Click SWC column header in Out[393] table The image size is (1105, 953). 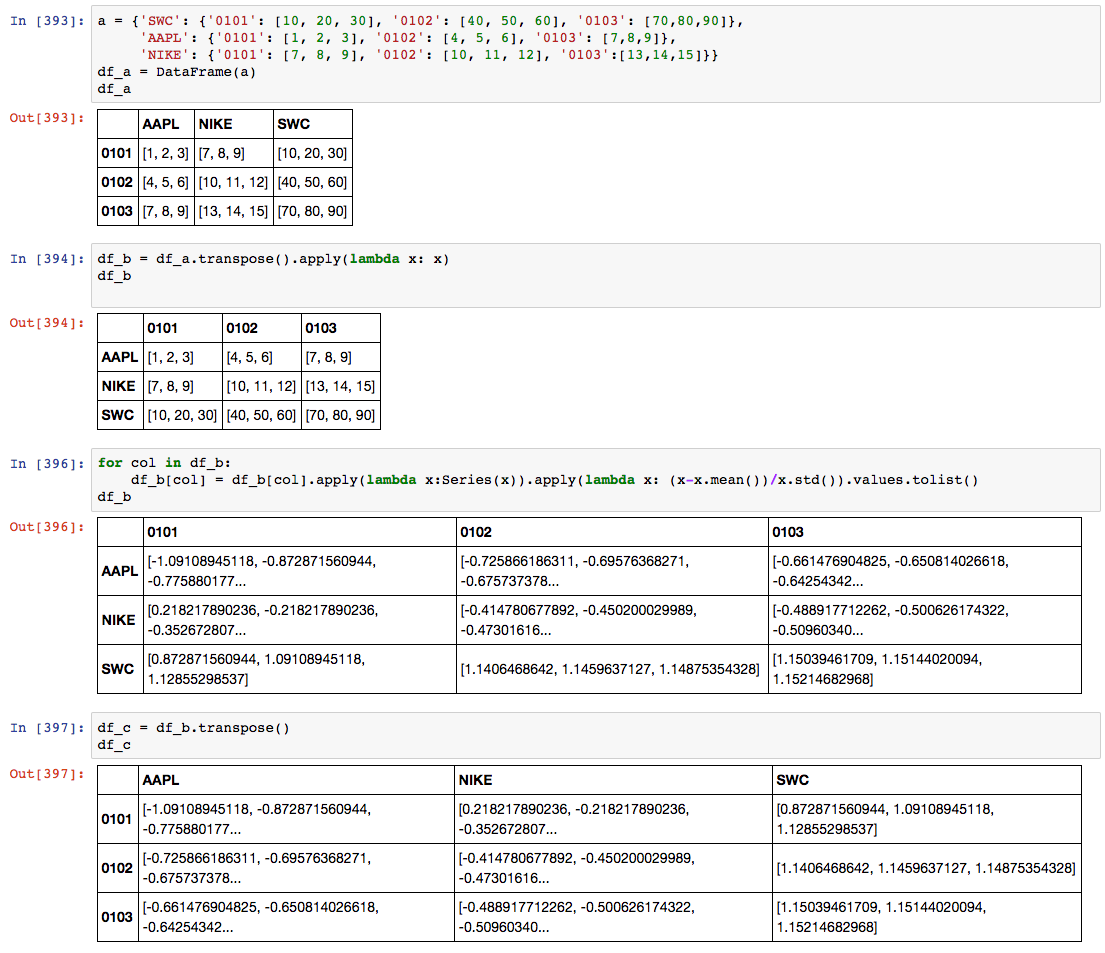[x=312, y=124]
